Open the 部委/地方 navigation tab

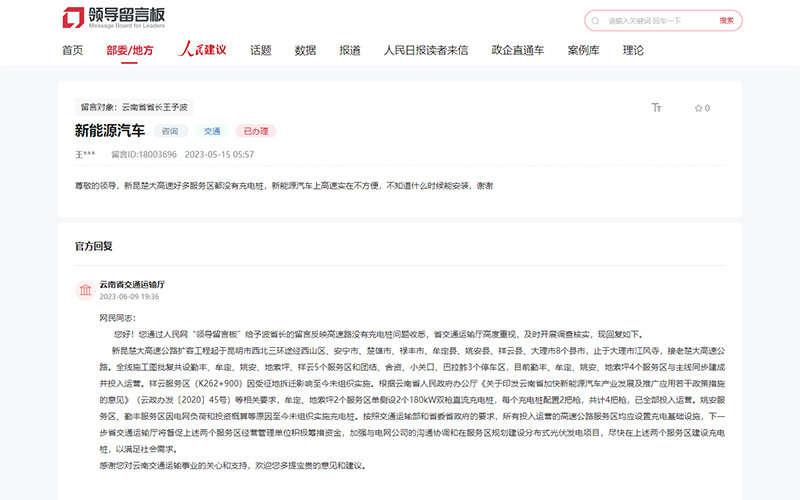pyautogui.click(x=130, y=50)
